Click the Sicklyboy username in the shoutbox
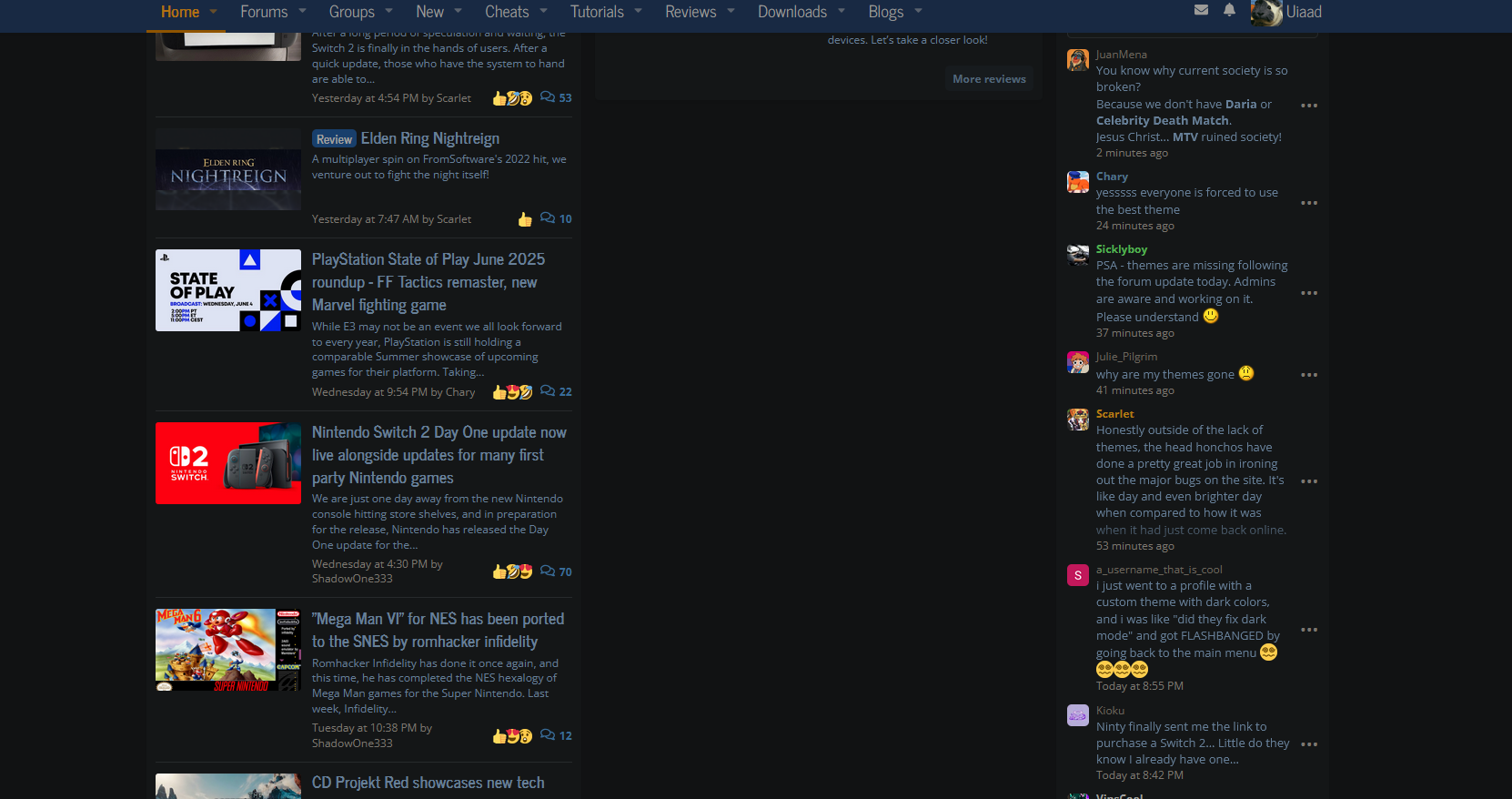1512x799 pixels. pyautogui.click(x=1122, y=249)
